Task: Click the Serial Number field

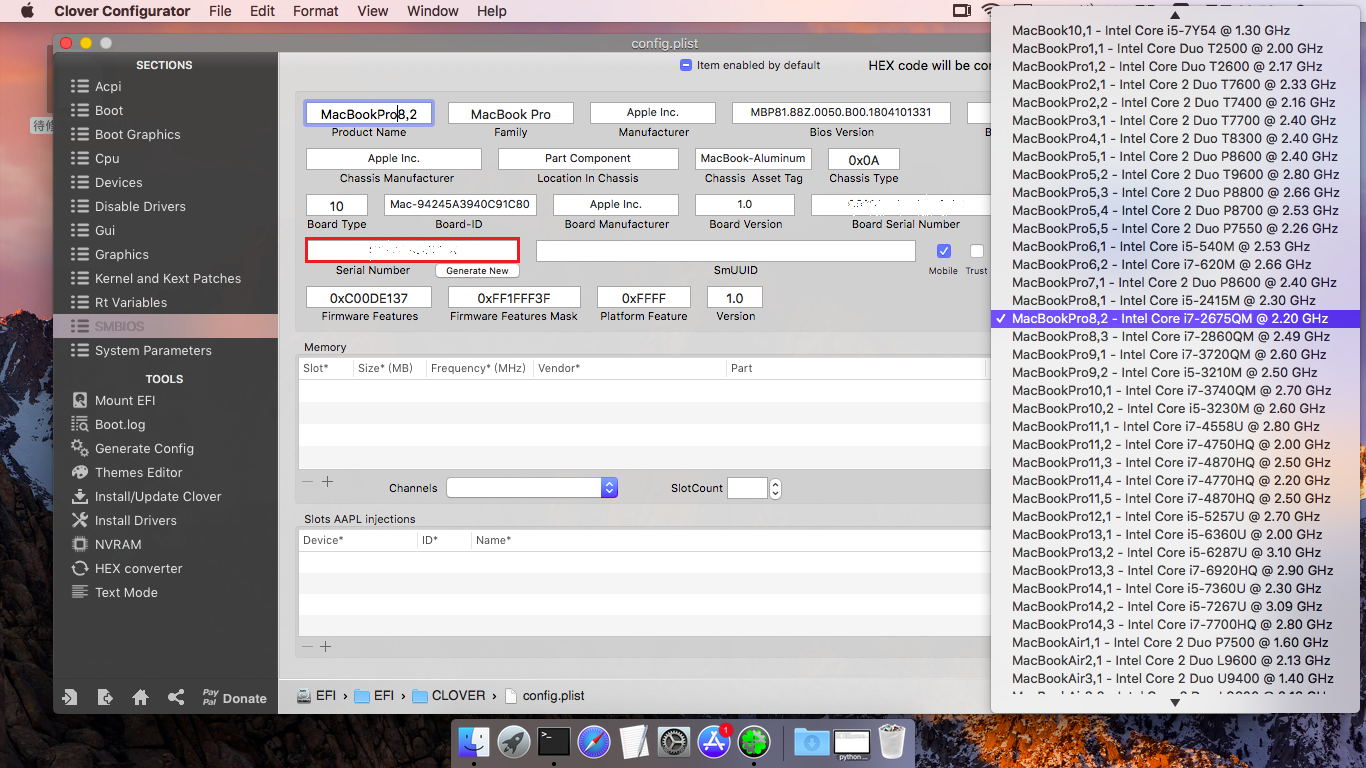Action: (412, 250)
